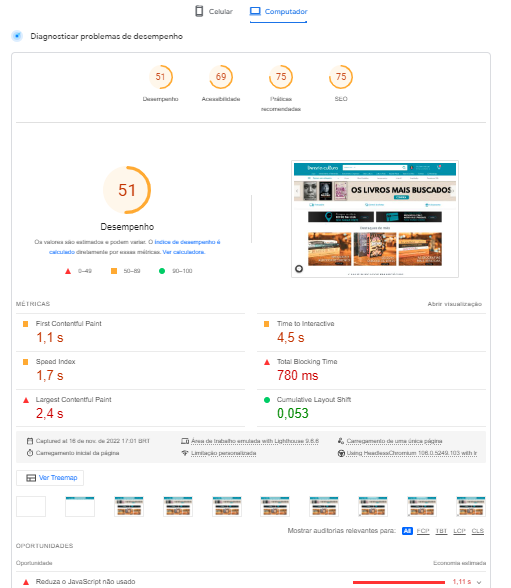Expand Speed Index metric
The width and height of the screenshot is (511, 588).
[130, 370]
